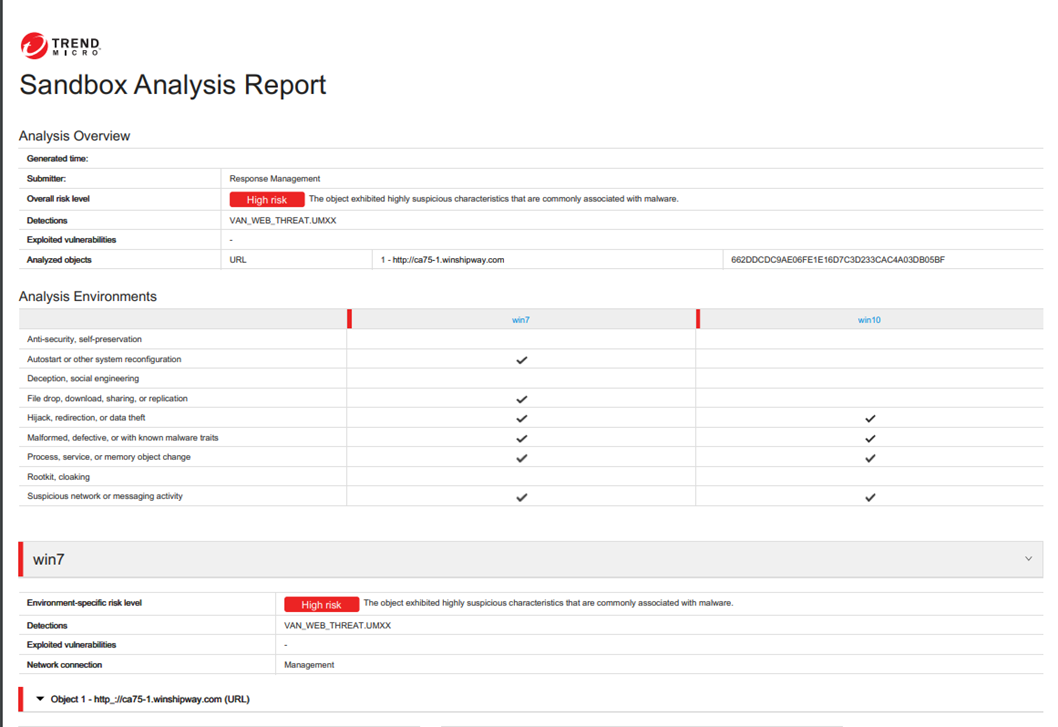Click the Autostart checkmark under win7

pyautogui.click(x=521, y=360)
